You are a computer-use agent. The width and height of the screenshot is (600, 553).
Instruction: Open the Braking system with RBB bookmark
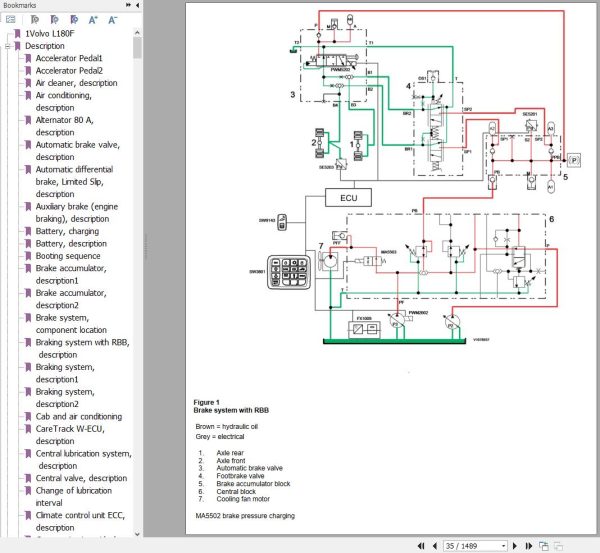pyautogui.click(x=83, y=348)
